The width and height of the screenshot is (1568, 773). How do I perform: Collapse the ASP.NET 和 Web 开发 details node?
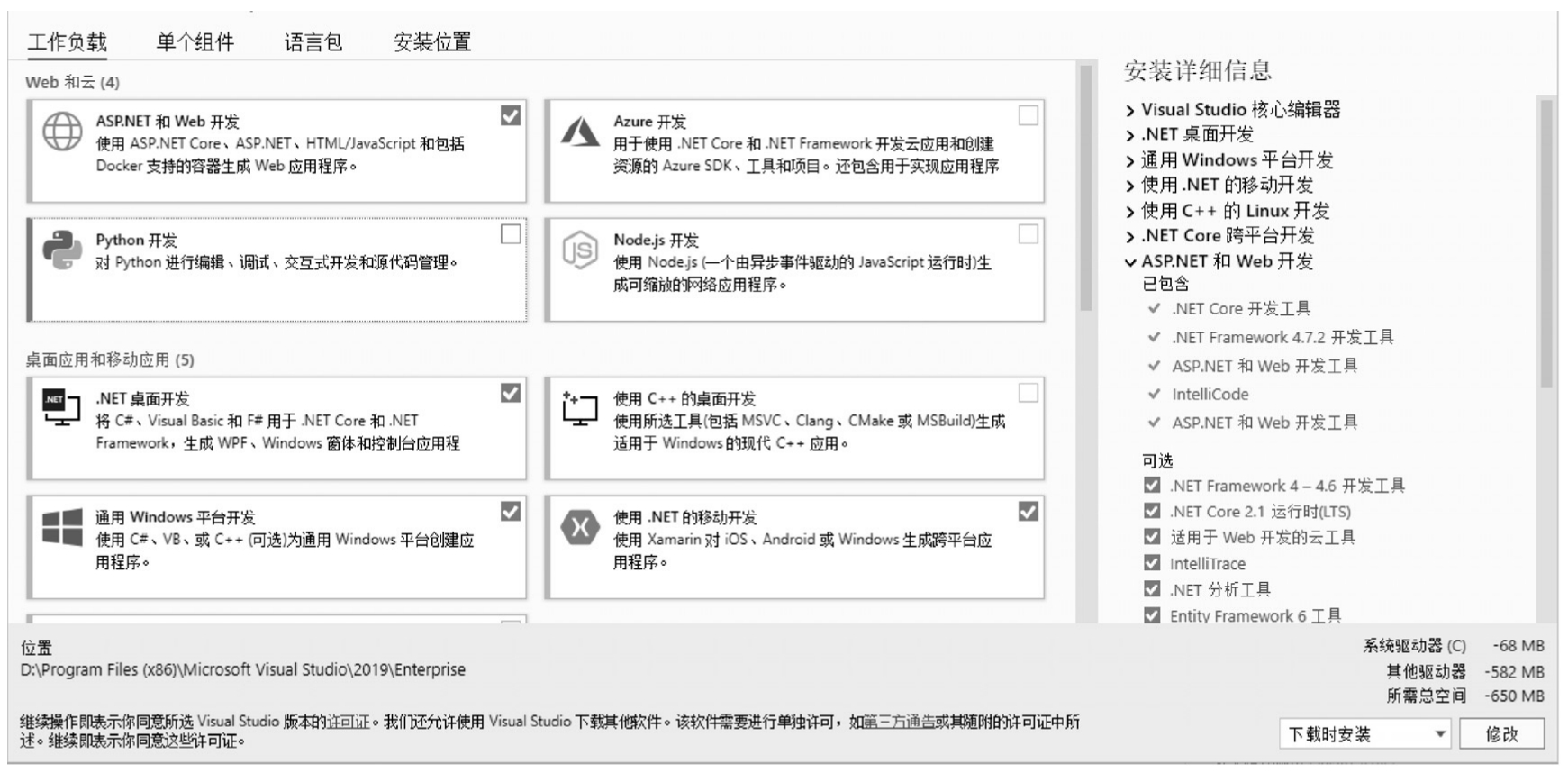(x=1130, y=263)
